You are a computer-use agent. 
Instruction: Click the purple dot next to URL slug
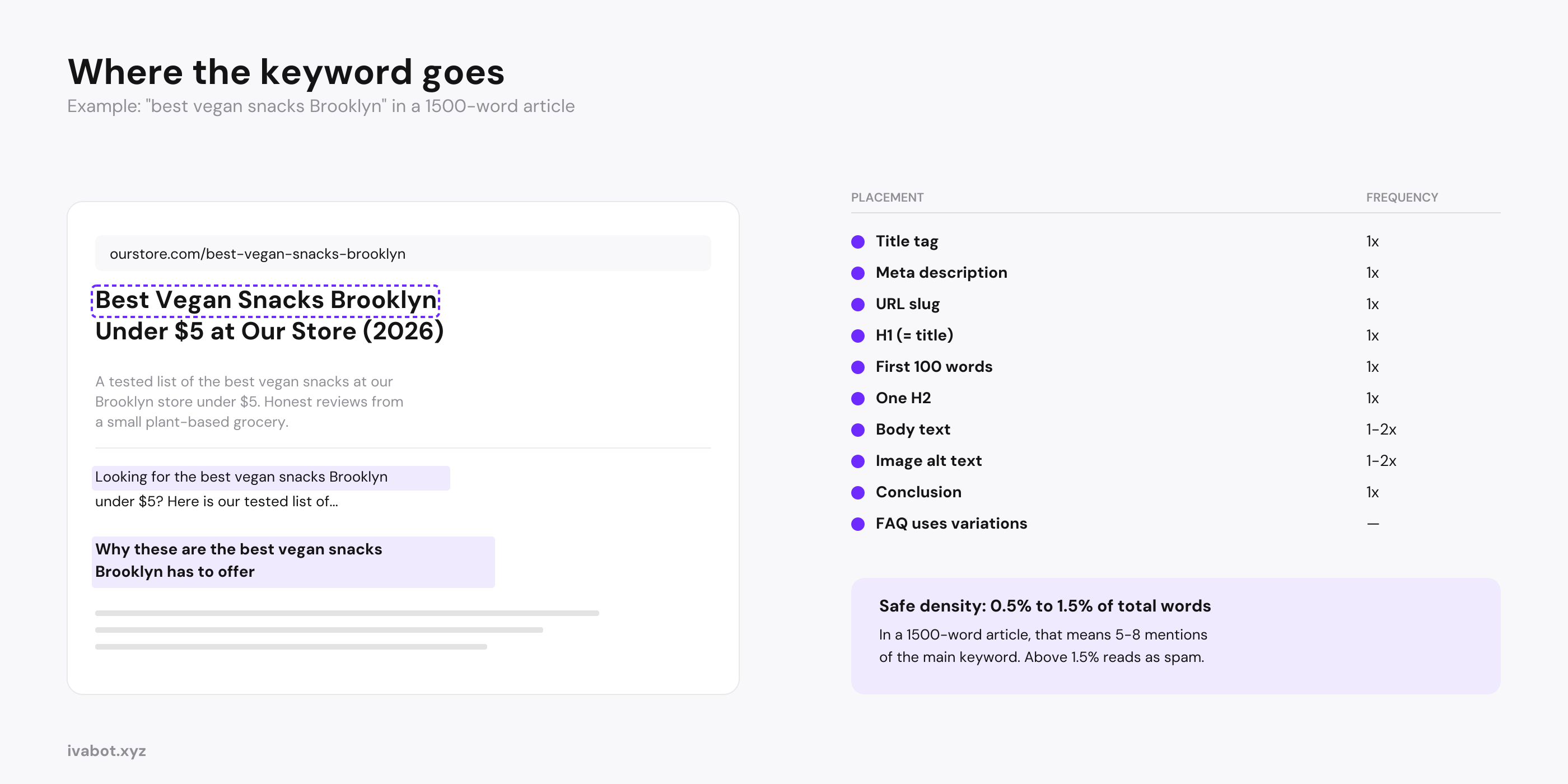pos(858,304)
